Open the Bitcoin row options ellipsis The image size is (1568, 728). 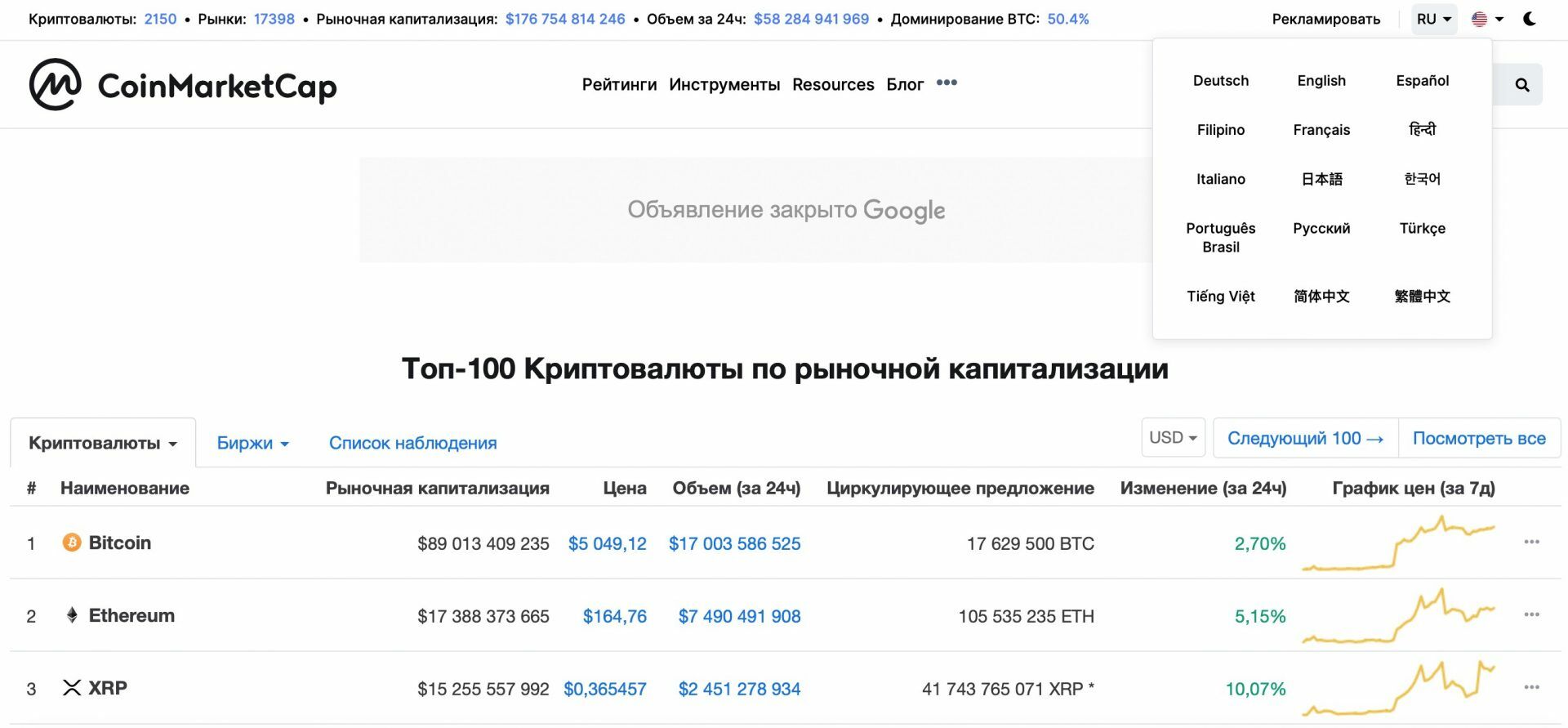(1531, 542)
